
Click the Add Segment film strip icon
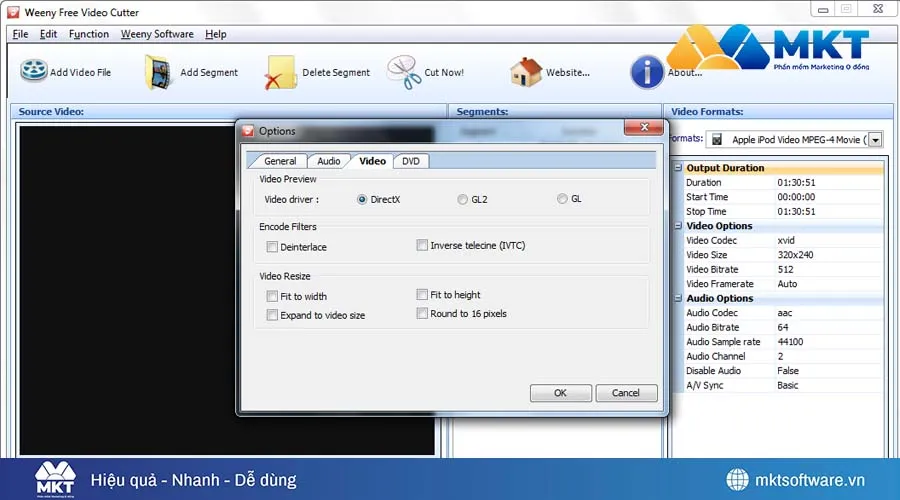(x=158, y=72)
